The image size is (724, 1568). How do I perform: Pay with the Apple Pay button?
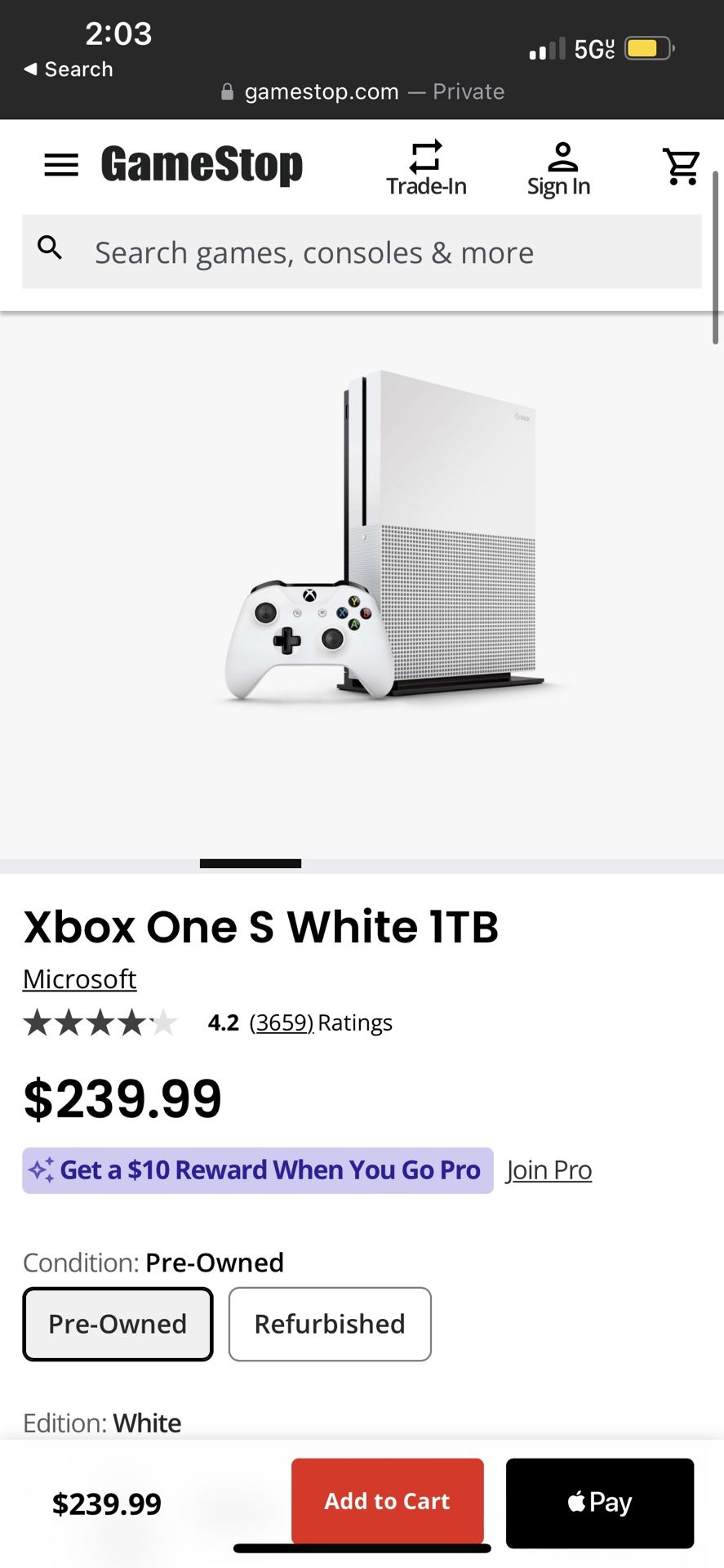pyautogui.click(x=600, y=1503)
